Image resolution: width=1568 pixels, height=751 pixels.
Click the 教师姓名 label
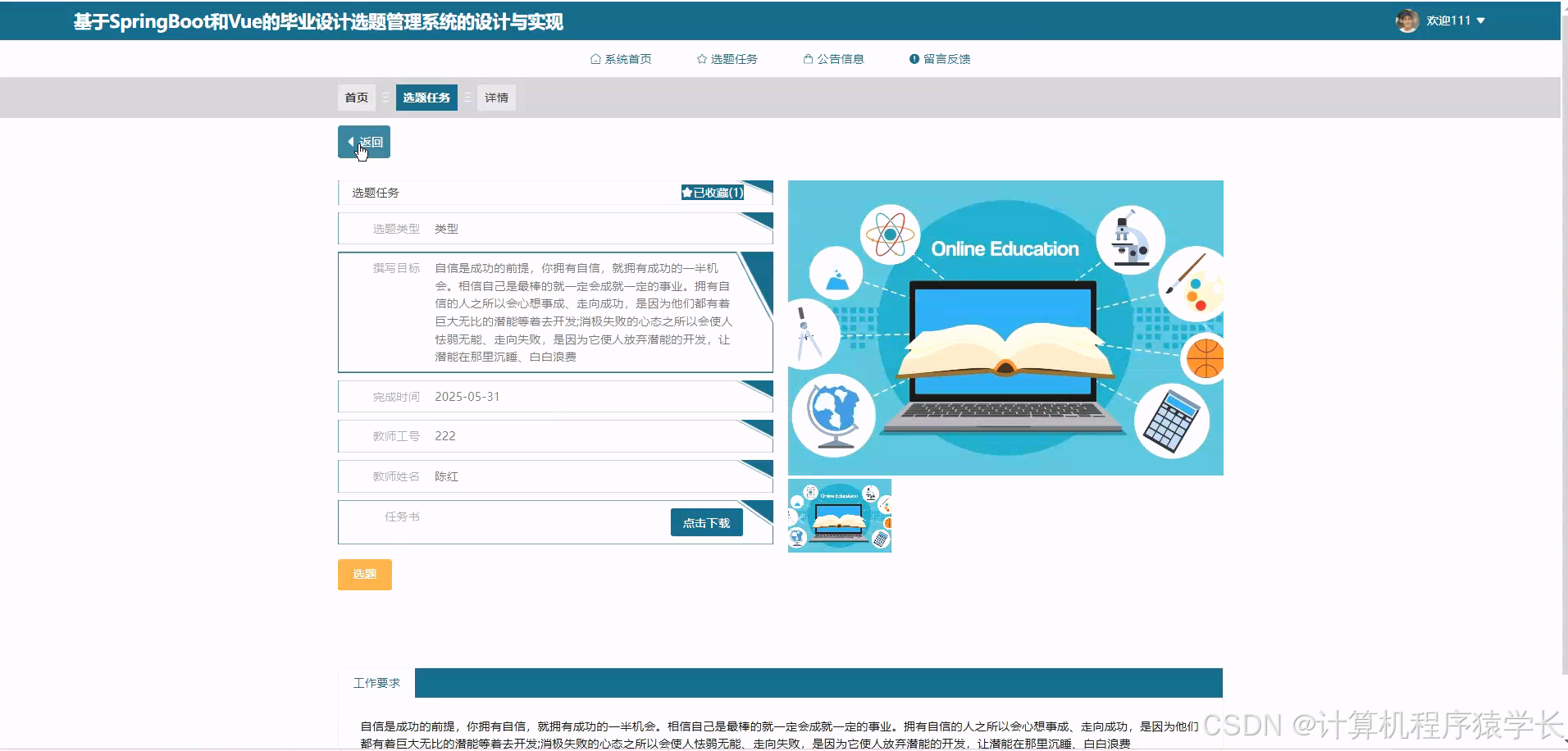pos(396,476)
